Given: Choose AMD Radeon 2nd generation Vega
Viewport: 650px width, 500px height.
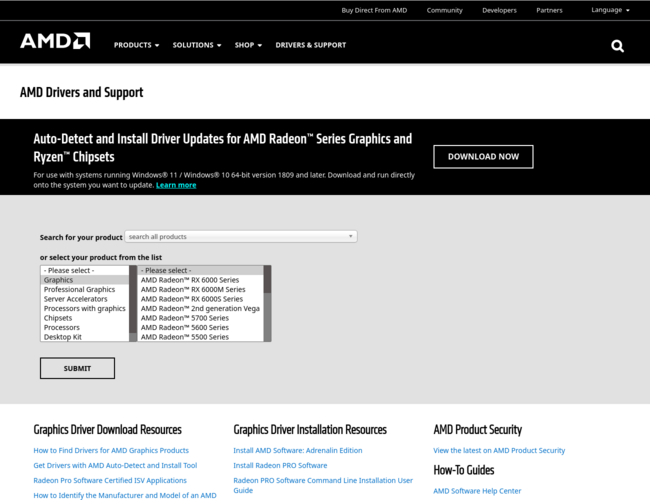Looking at the screenshot, I should (x=200, y=308).
